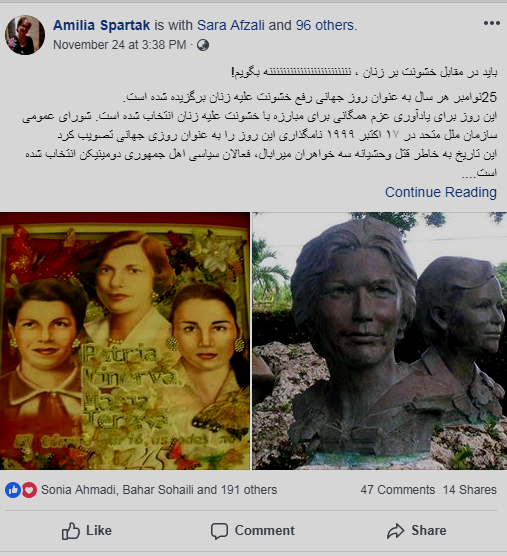Screen dimensions: 507x556
Task: Open the painted portrait of three sisters
Action: (x=125, y=341)
